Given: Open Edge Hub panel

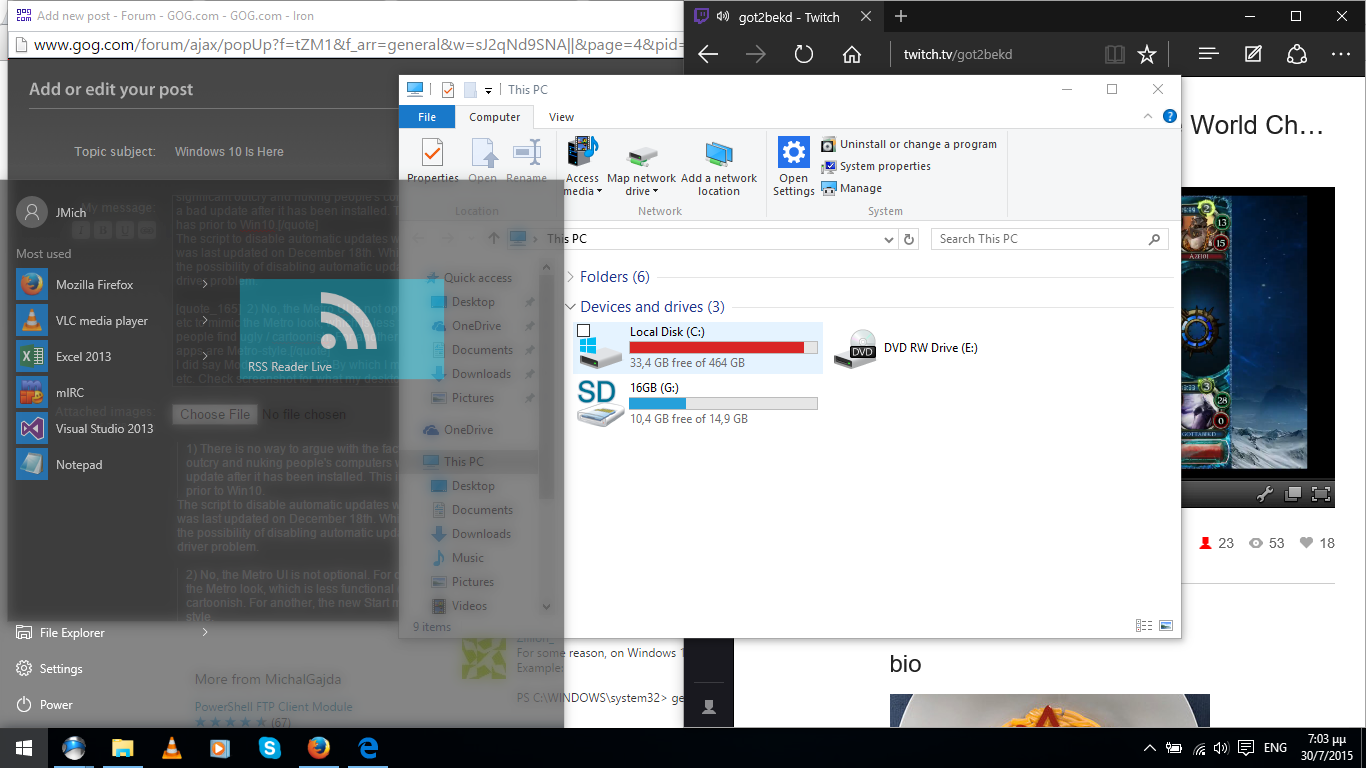Looking at the screenshot, I should (x=1208, y=54).
